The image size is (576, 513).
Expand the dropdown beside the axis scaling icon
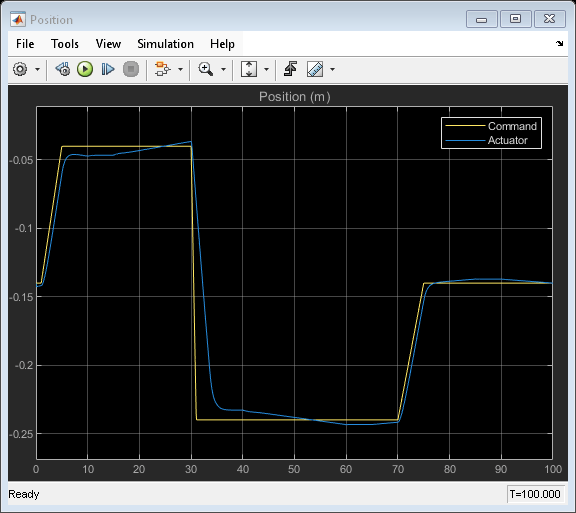pyautogui.click(x=266, y=69)
